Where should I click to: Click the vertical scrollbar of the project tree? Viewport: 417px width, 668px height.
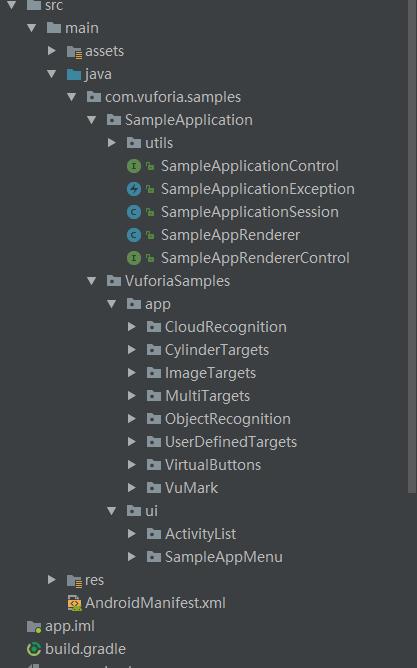click(x=411, y=247)
